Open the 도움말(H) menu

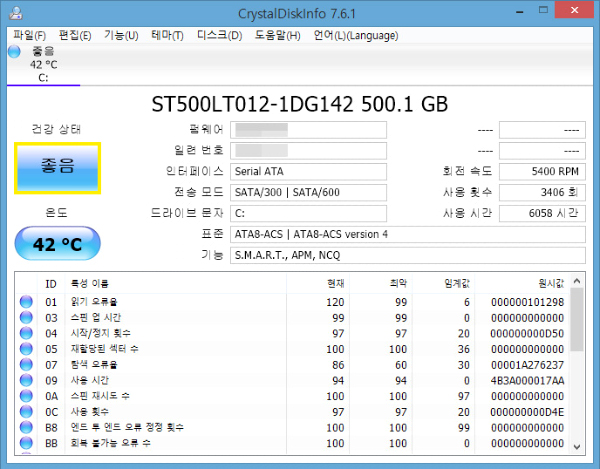277,36
